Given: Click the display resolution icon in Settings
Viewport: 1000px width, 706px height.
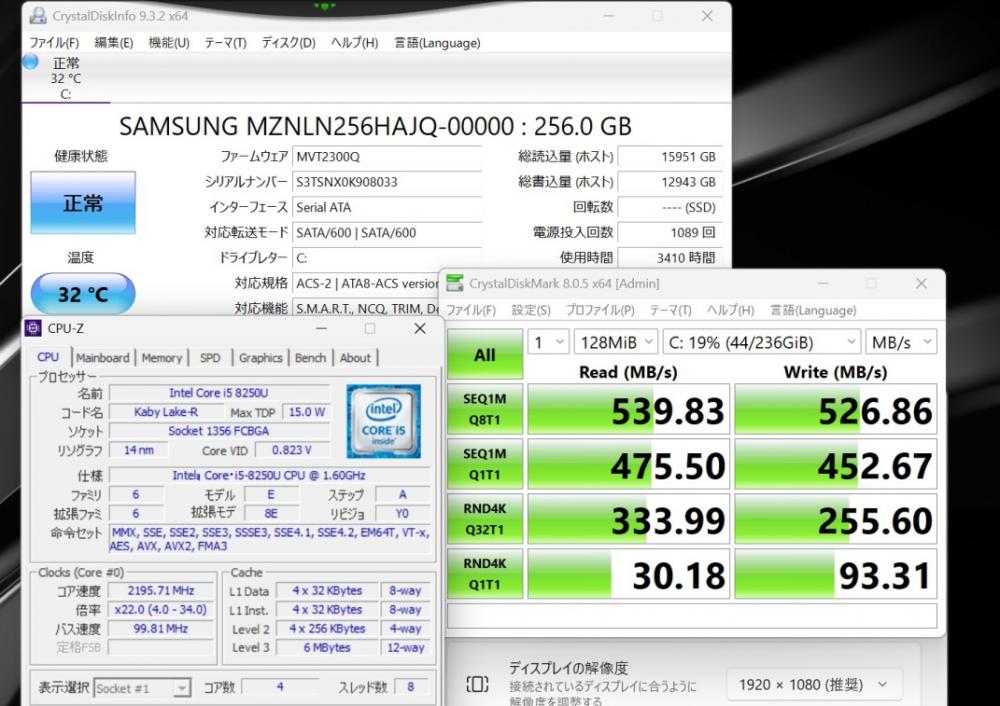Looking at the screenshot, I should click(477, 684).
